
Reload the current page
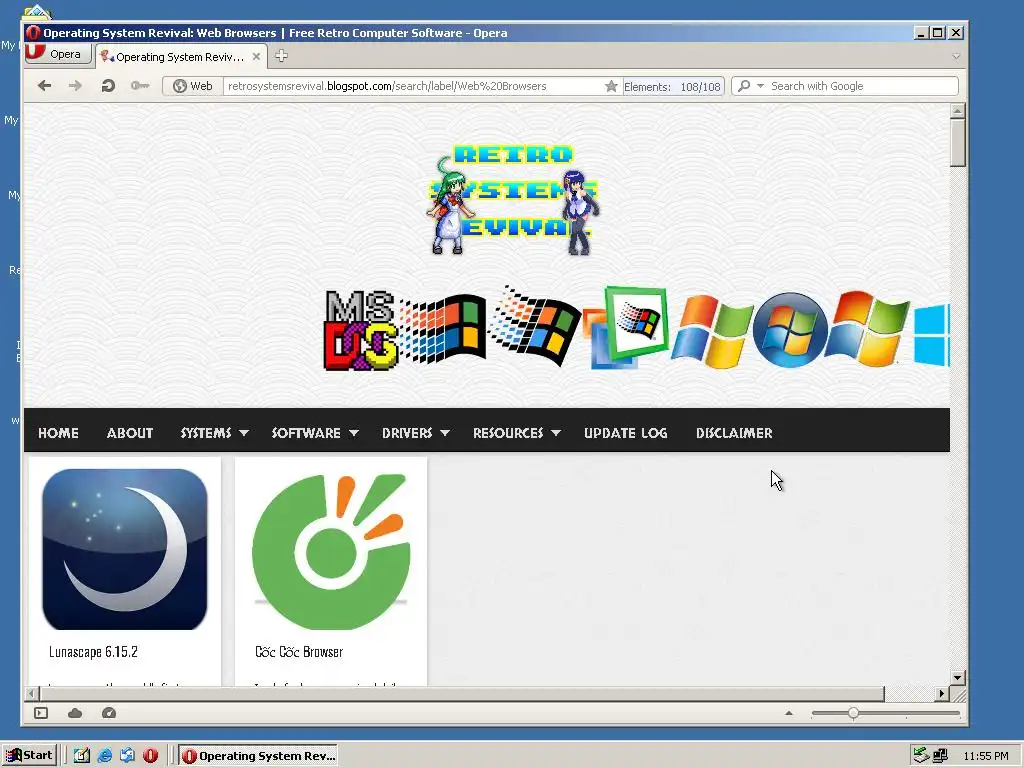click(108, 86)
